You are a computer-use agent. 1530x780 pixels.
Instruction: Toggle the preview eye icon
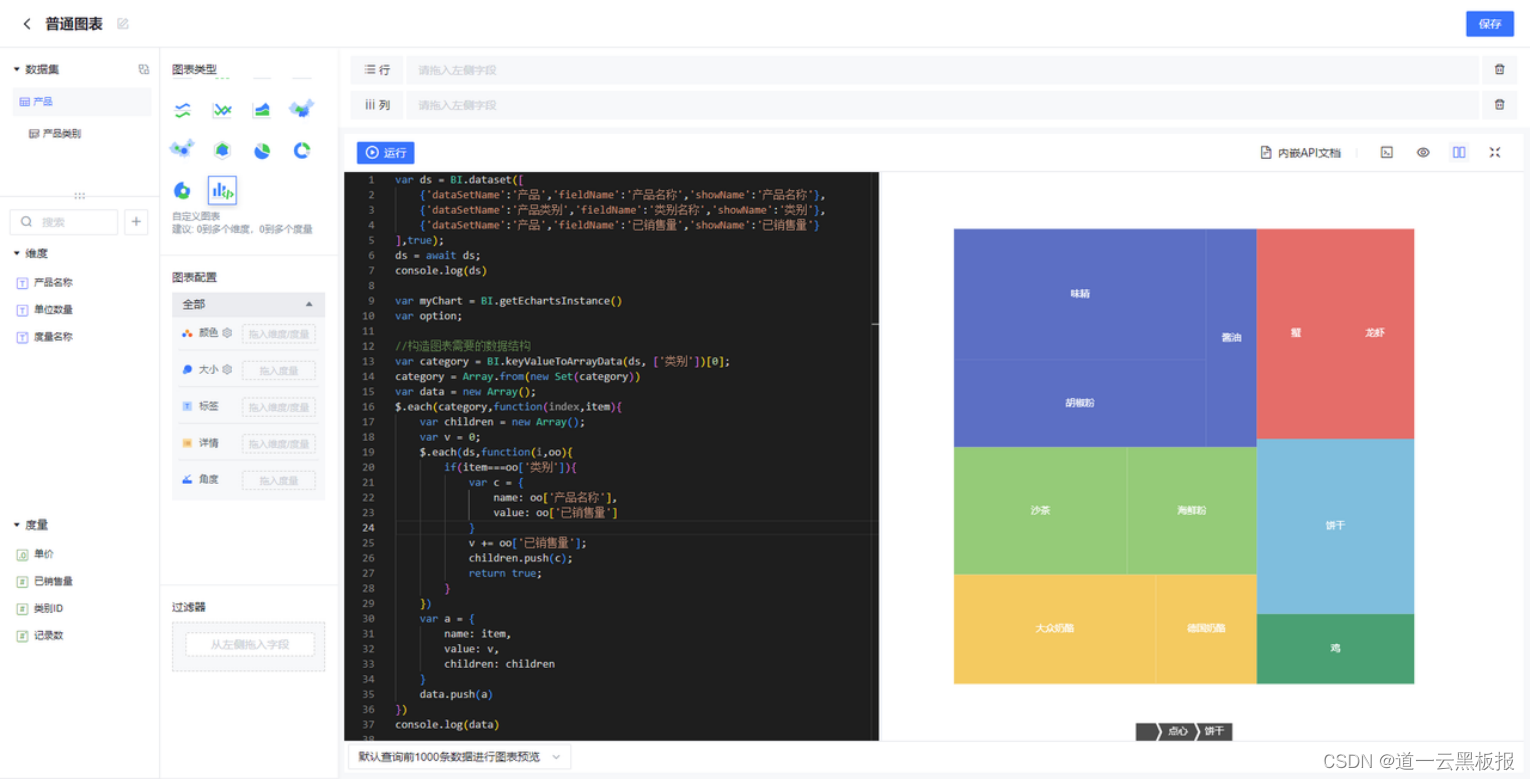1423,153
